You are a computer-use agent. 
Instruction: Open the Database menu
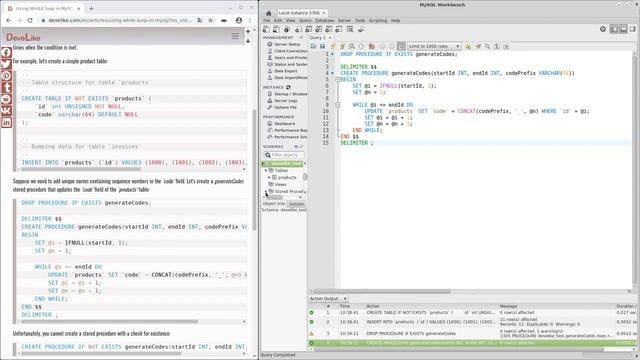tap(324, 20)
